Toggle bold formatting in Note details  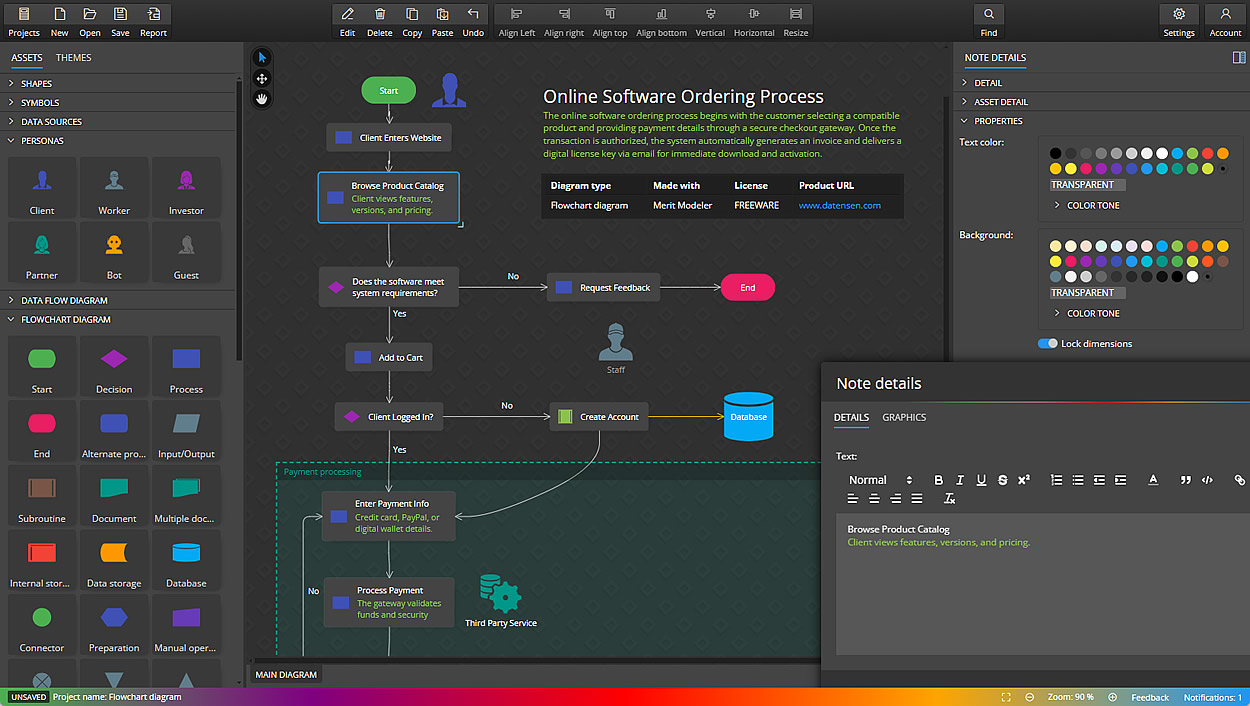[938, 480]
